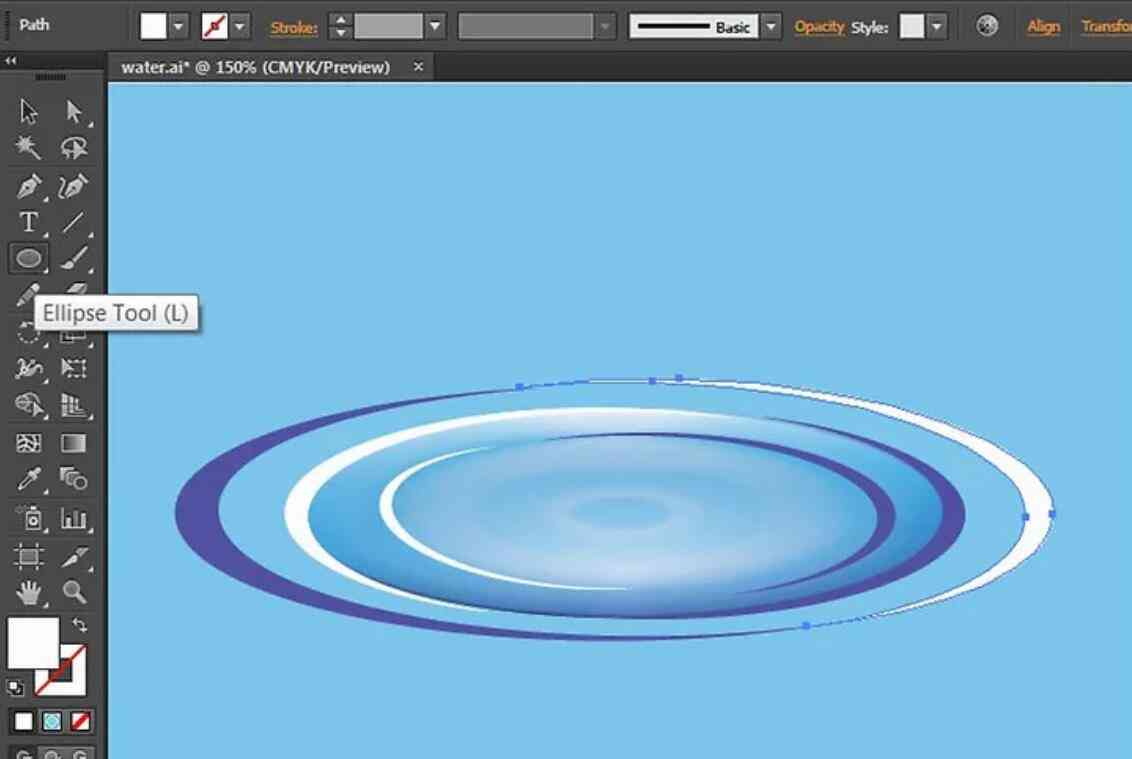The width and height of the screenshot is (1132, 759).
Task: Open the fill color dropdown arrow
Action: coord(178,27)
